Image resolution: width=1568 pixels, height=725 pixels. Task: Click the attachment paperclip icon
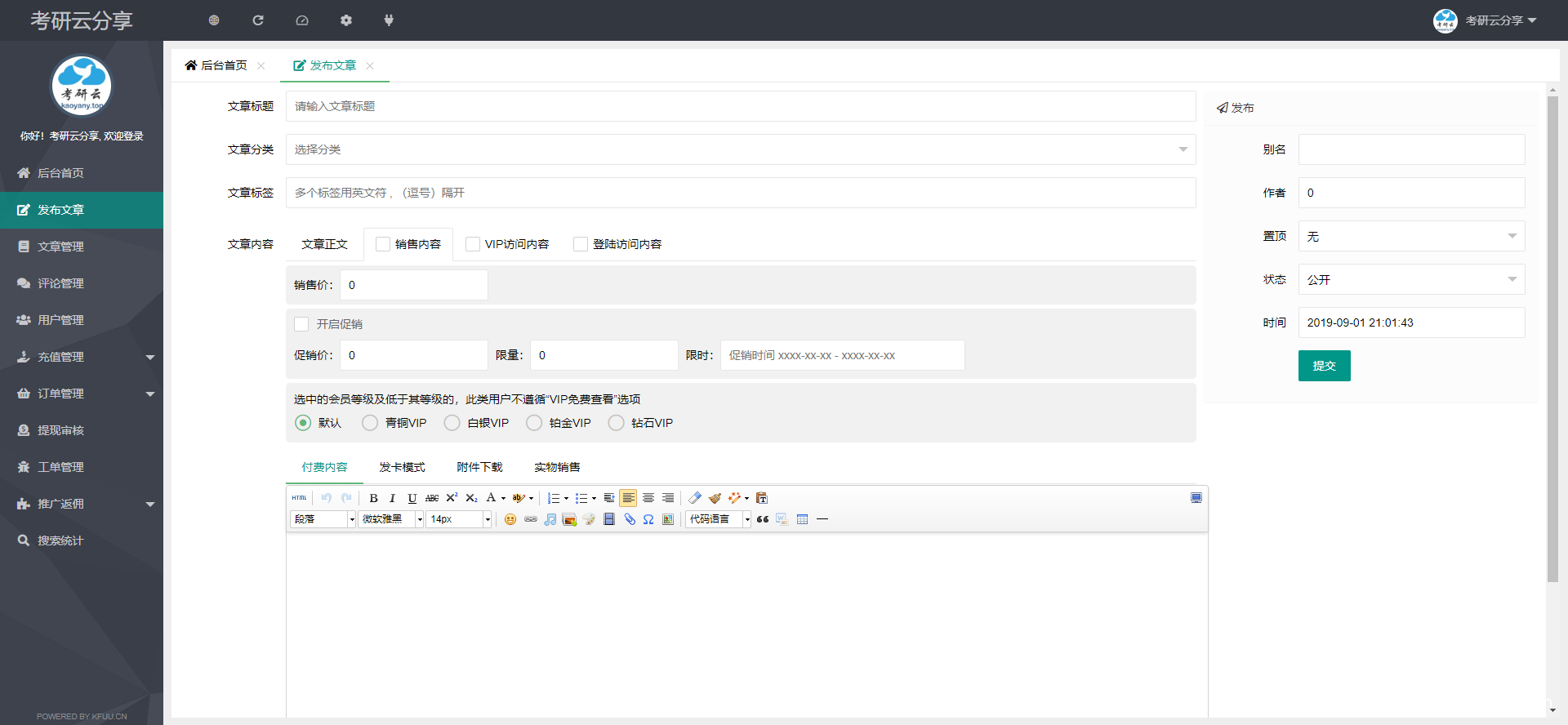tap(630, 519)
